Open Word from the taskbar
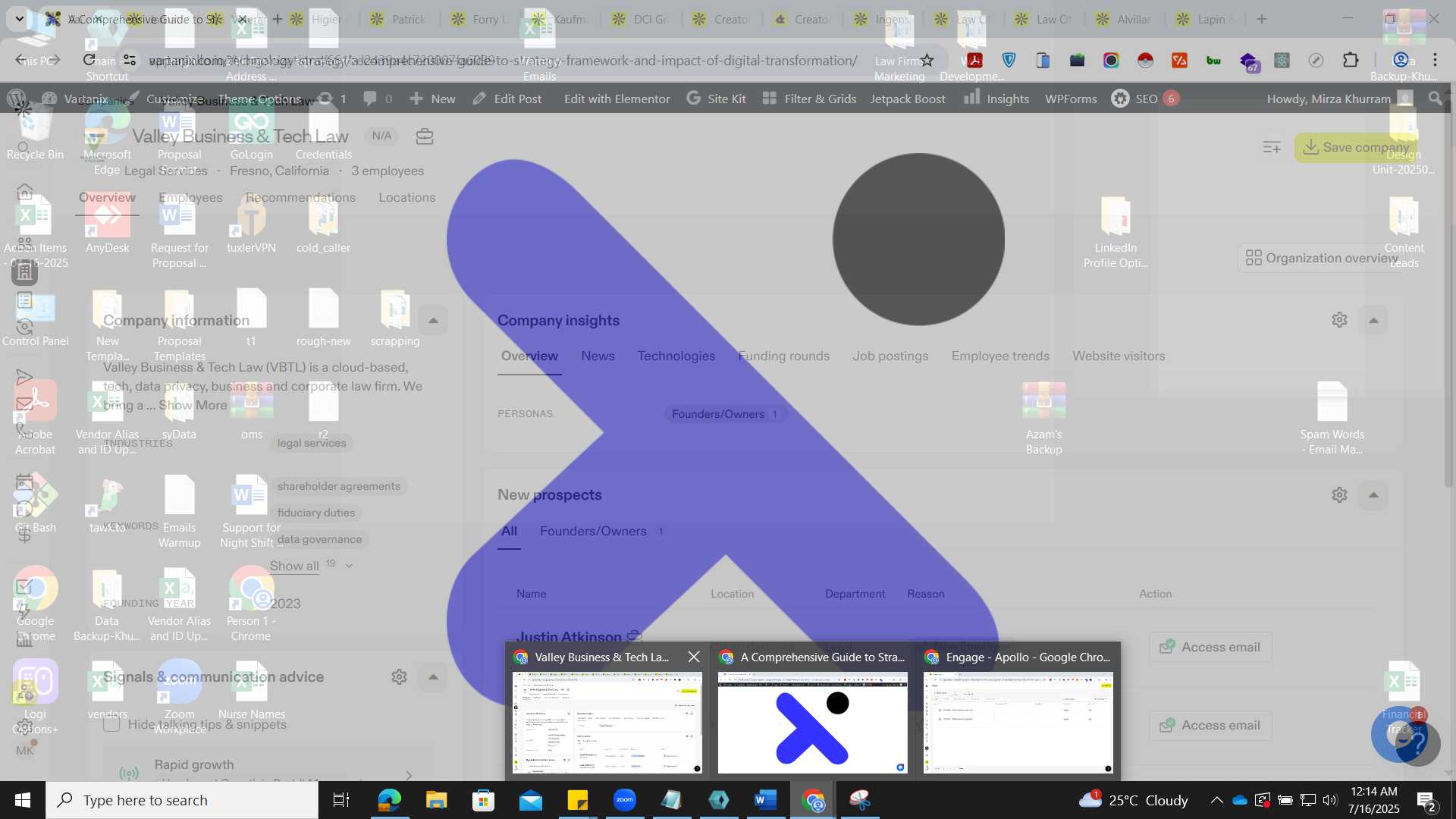Viewport: 1456px width, 819px height. click(766, 800)
